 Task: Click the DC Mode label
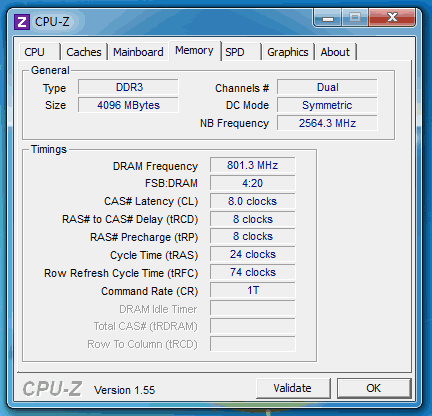point(247,105)
